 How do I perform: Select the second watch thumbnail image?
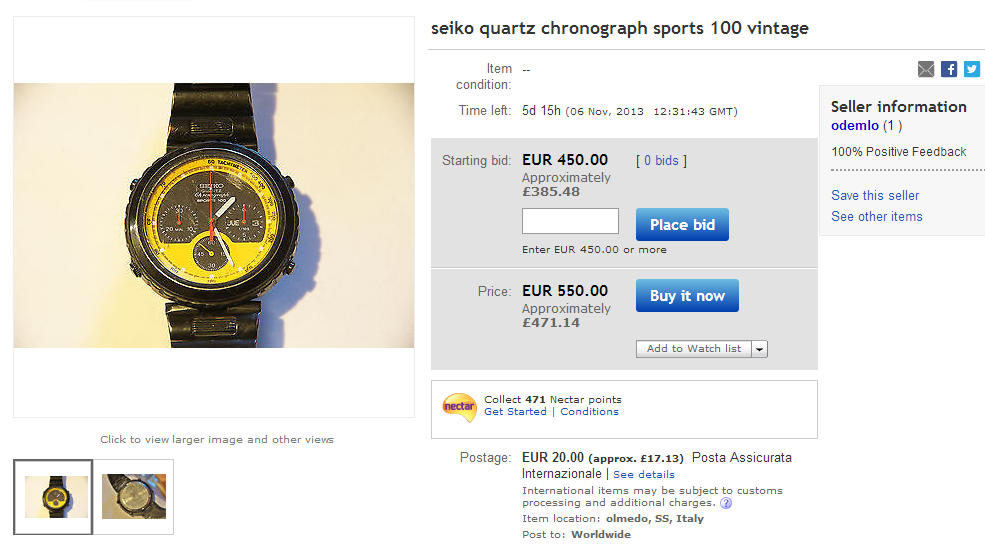point(134,496)
